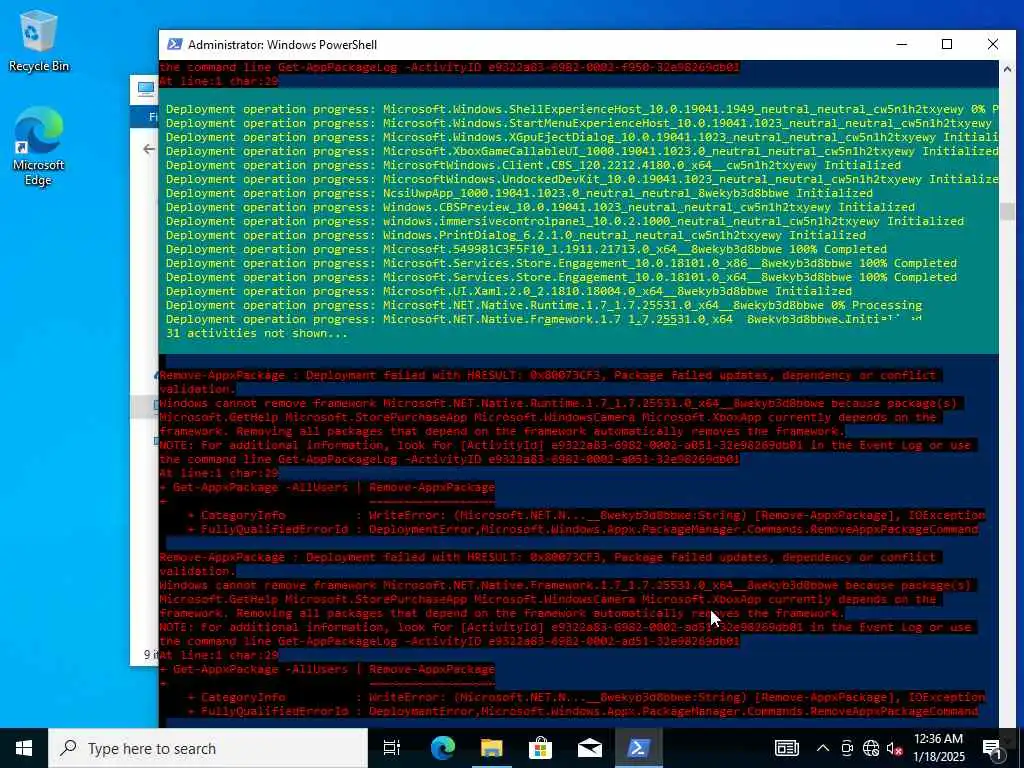1024x768 pixels.
Task: Show hidden system tray icons
Action: (x=823, y=748)
